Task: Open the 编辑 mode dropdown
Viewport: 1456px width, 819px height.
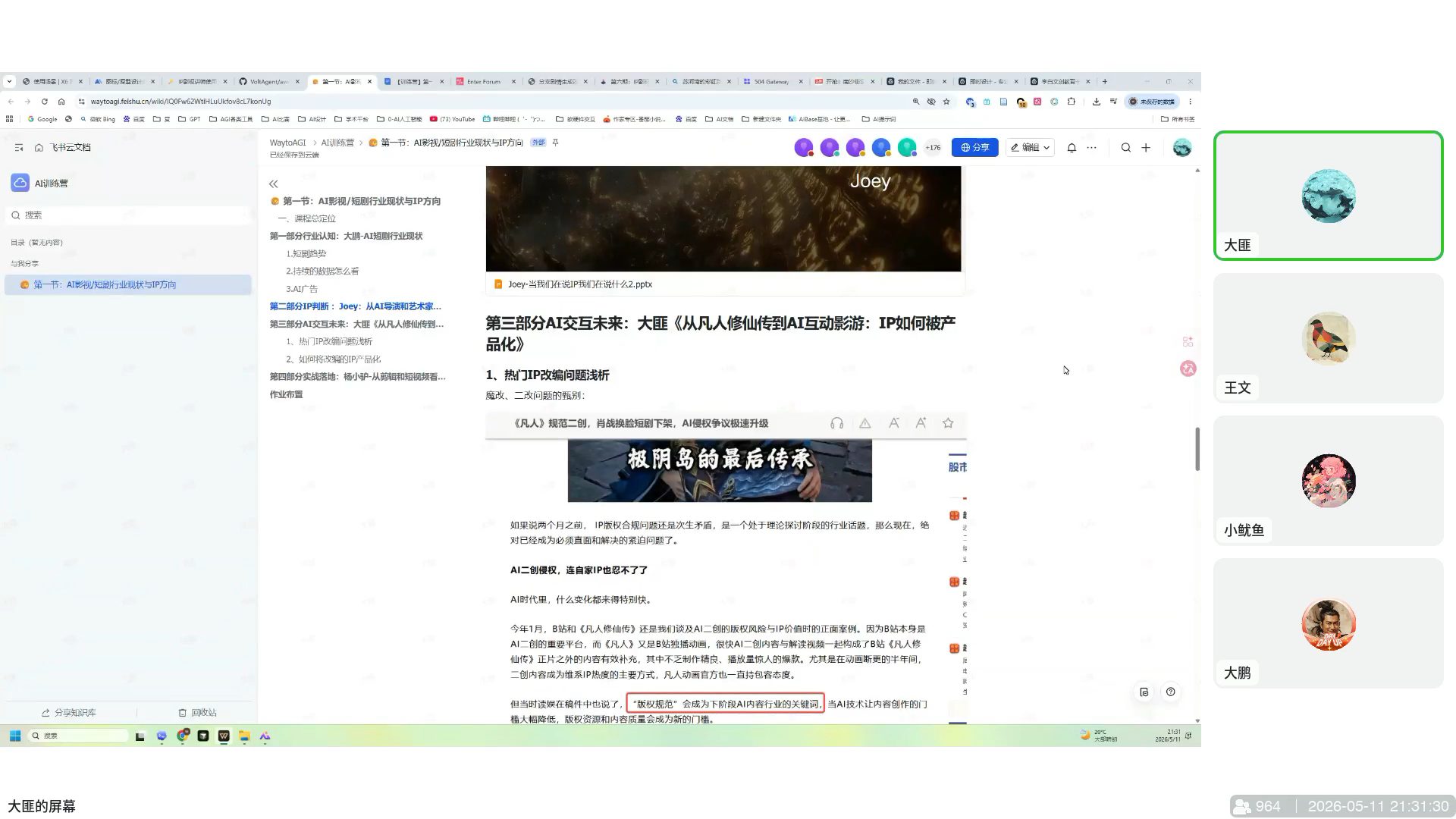Action: click(1030, 148)
